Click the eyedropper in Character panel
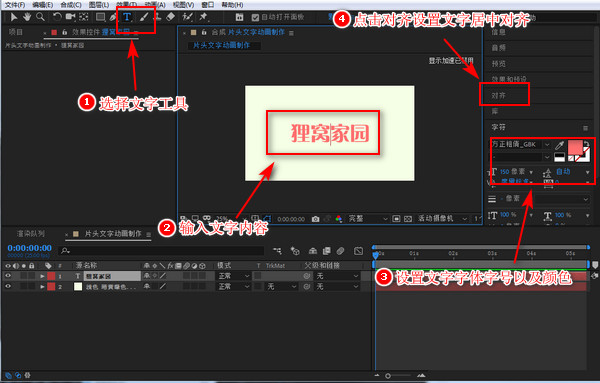600x383 pixels. pyautogui.click(x=559, y=145)
